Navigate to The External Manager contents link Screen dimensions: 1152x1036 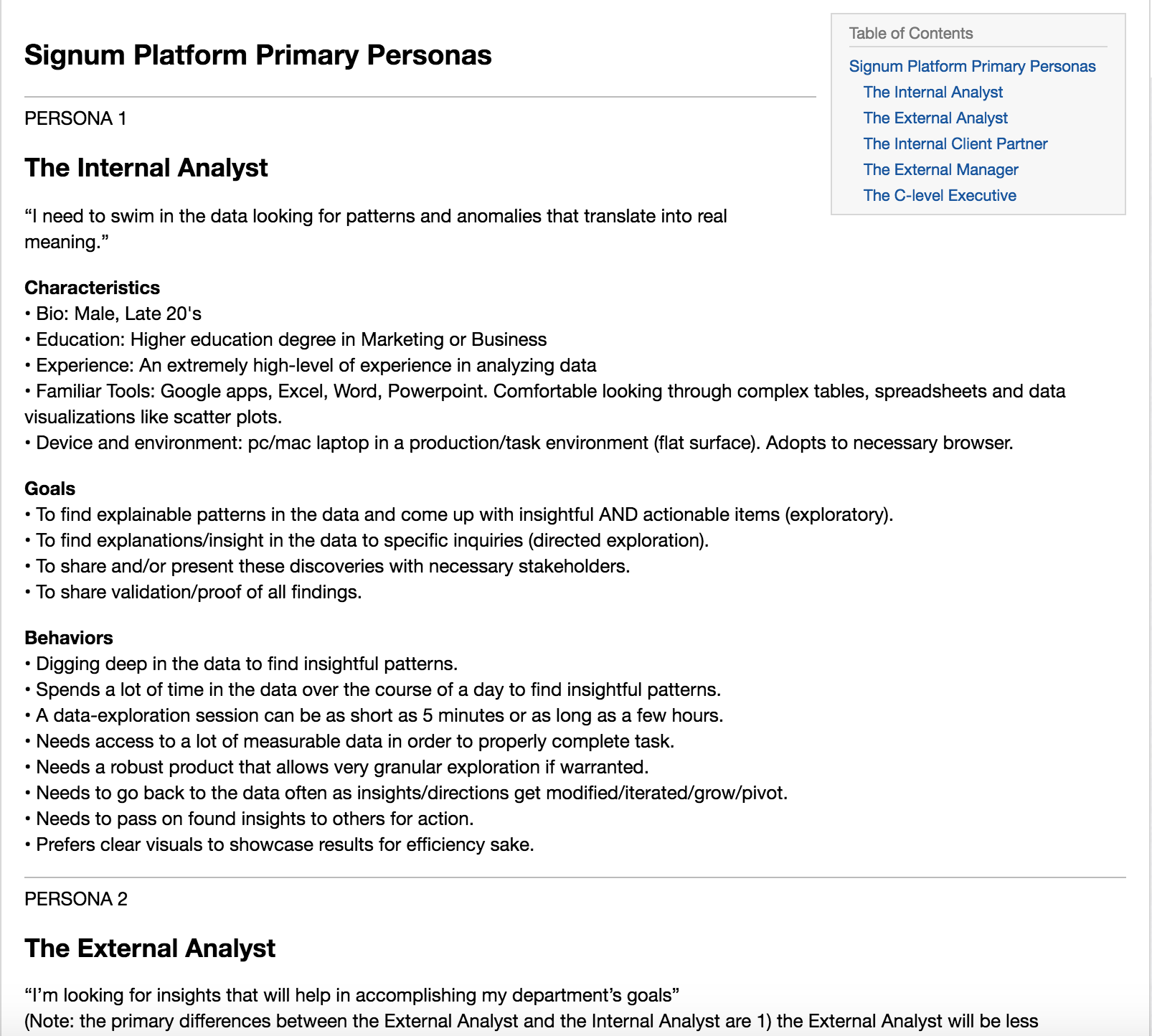940,169
